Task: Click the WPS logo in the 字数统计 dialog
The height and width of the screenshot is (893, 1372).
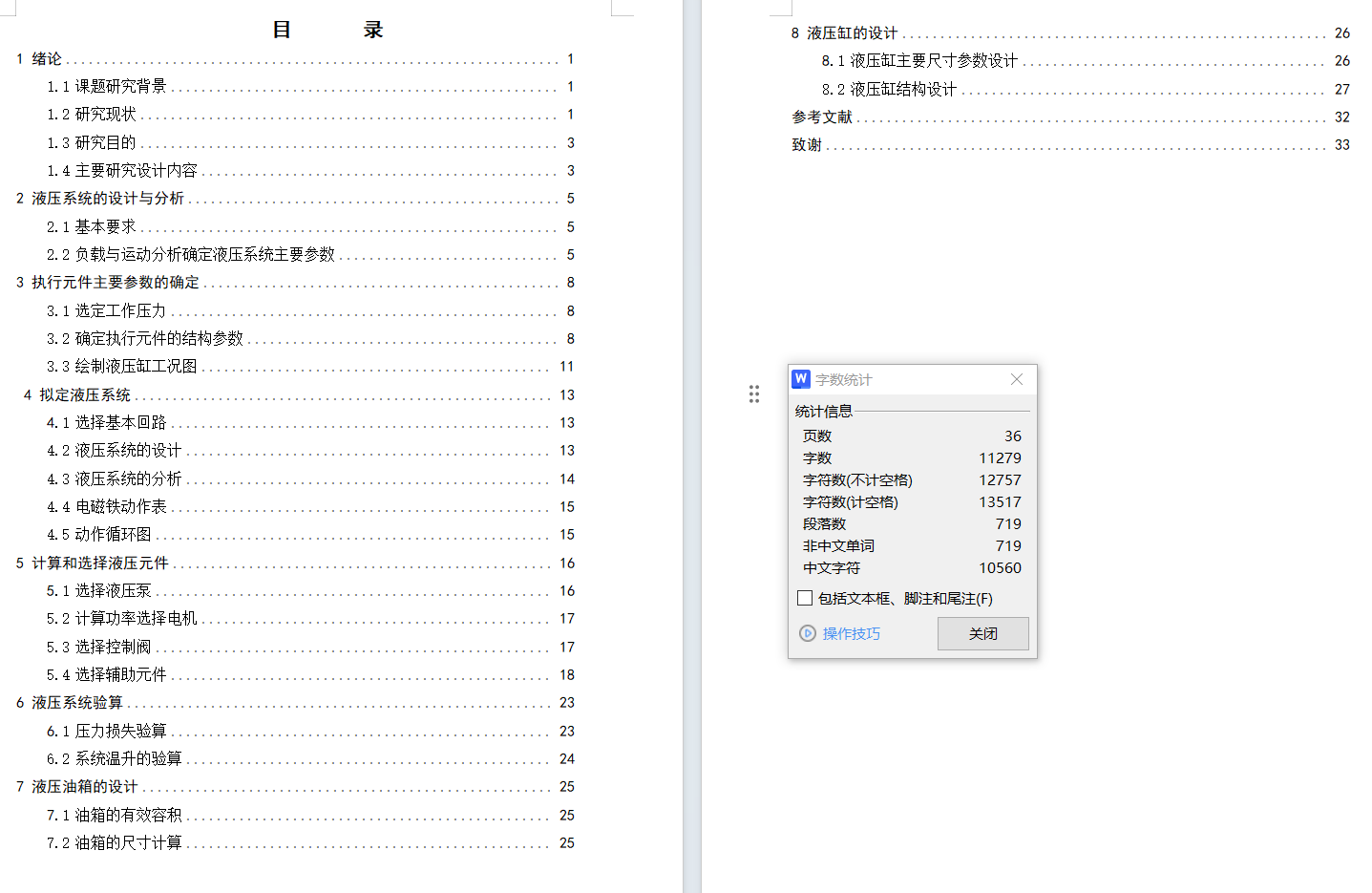Action: 801,379
